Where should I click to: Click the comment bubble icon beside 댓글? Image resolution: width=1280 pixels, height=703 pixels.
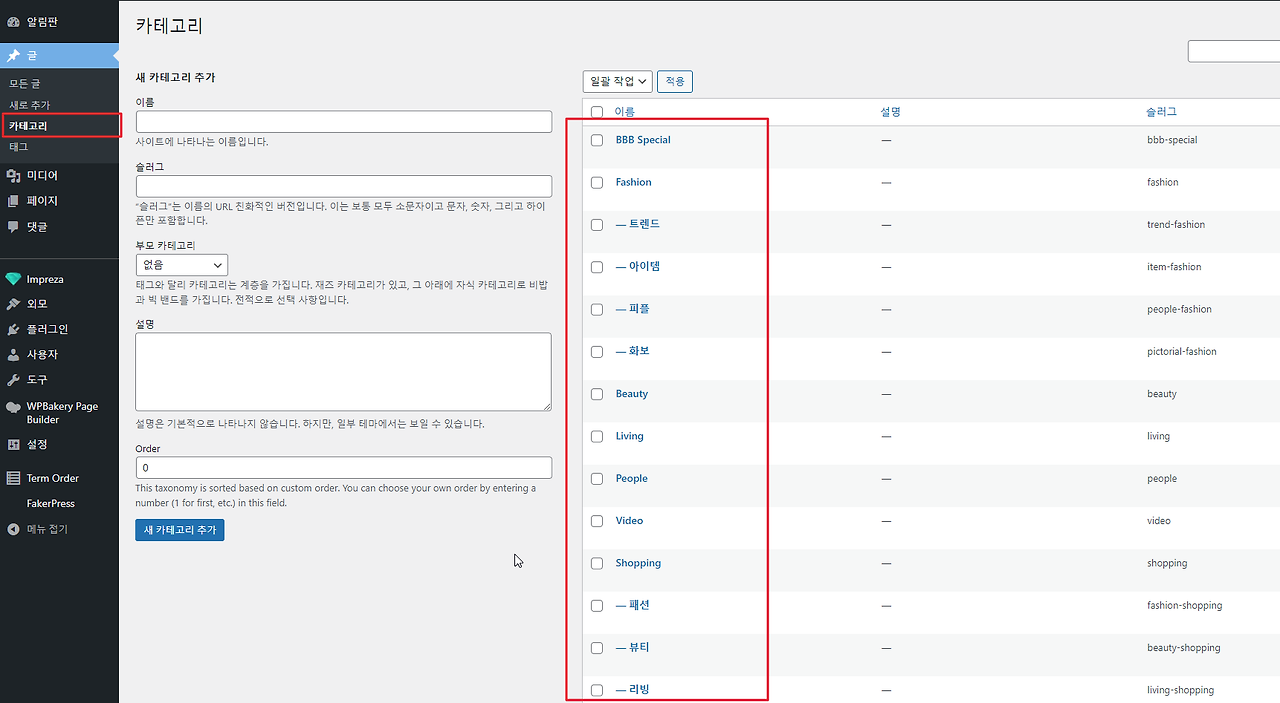[14, 227]
